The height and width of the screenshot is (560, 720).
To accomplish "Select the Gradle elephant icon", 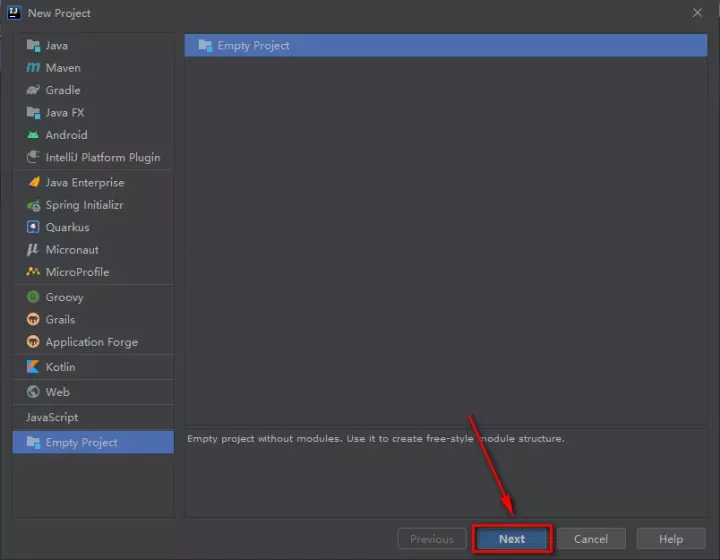I will click(33, 90).
